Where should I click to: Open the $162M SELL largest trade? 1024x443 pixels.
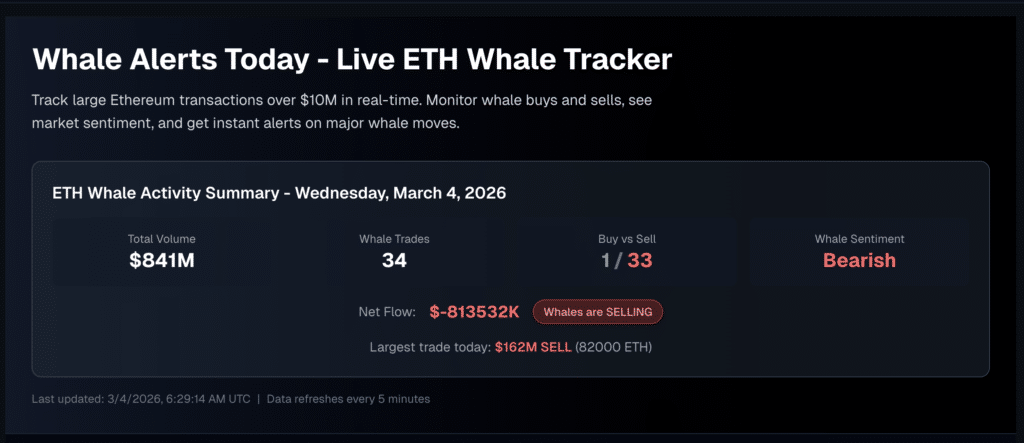click(533, 347)
